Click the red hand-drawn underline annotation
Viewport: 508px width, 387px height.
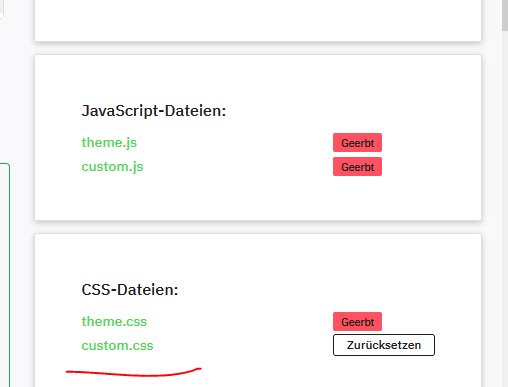click(133, 372)
